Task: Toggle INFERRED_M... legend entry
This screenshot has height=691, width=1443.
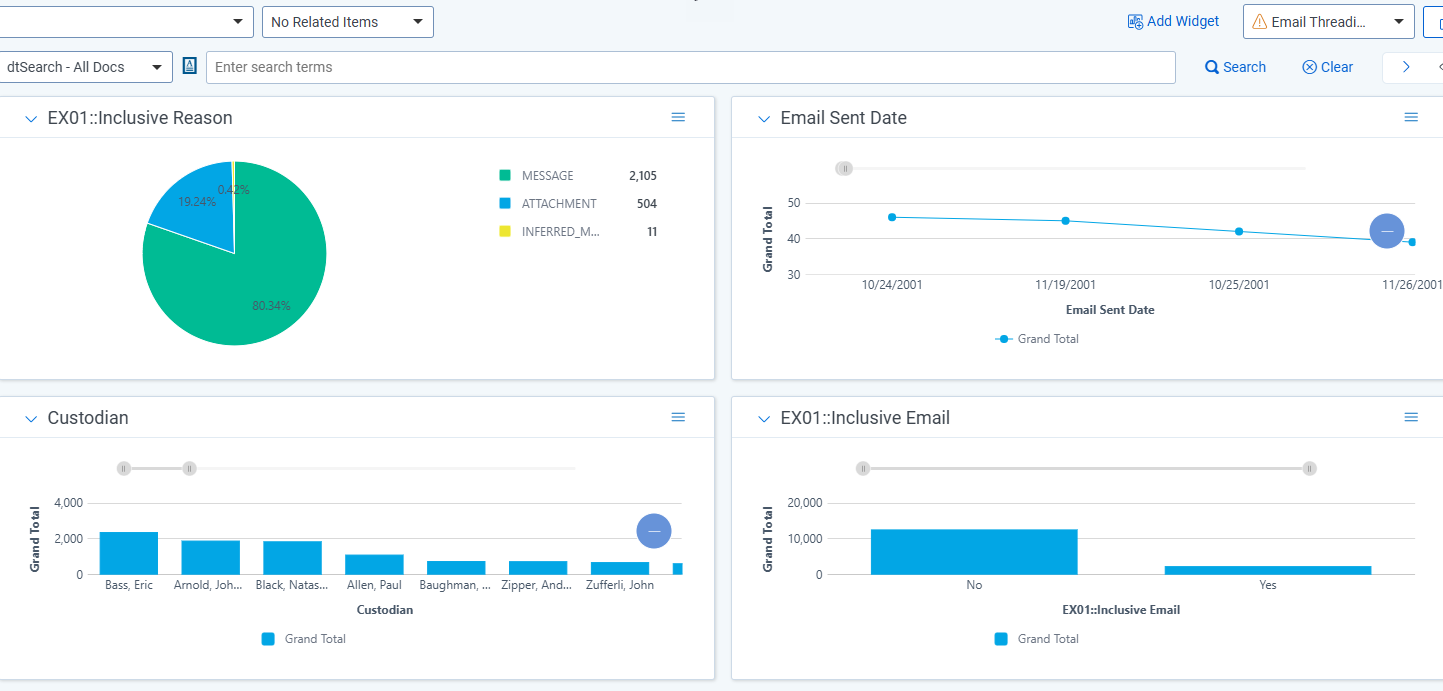Action: (x=549, y=232)
